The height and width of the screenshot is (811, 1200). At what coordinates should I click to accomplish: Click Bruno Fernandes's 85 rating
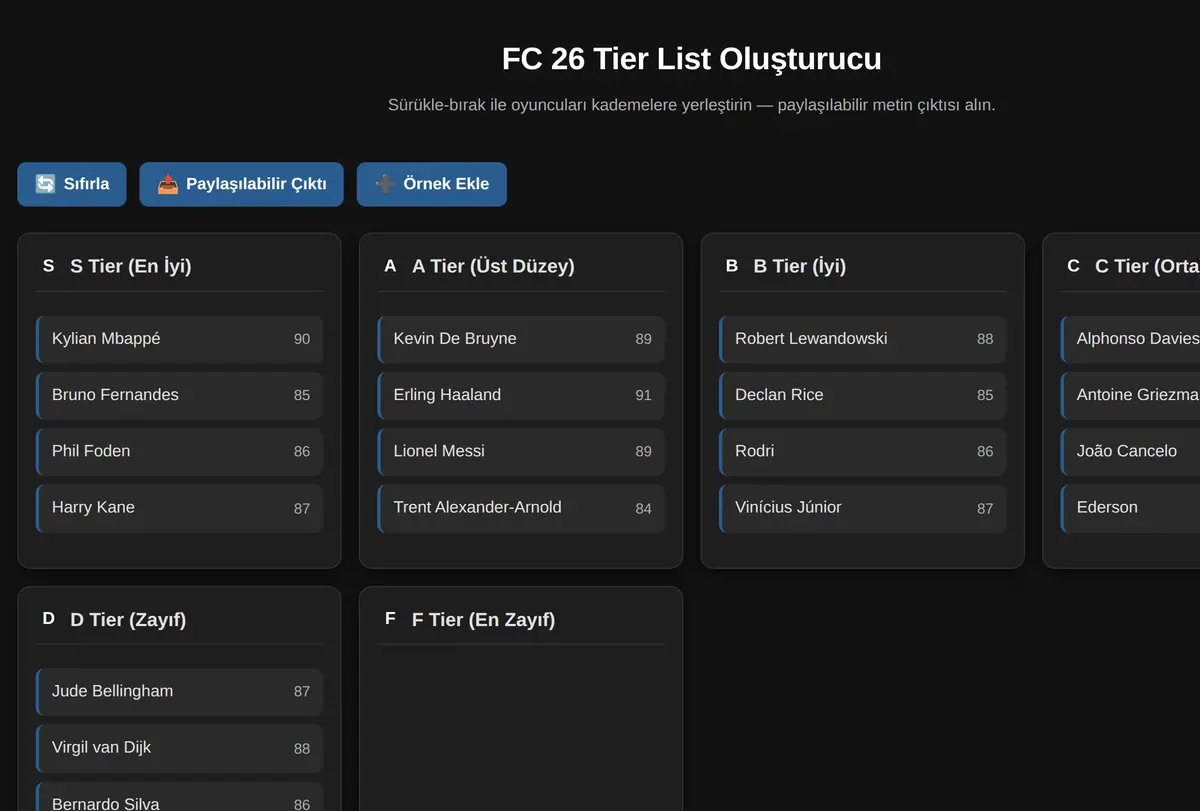click(x=302, y=396)
